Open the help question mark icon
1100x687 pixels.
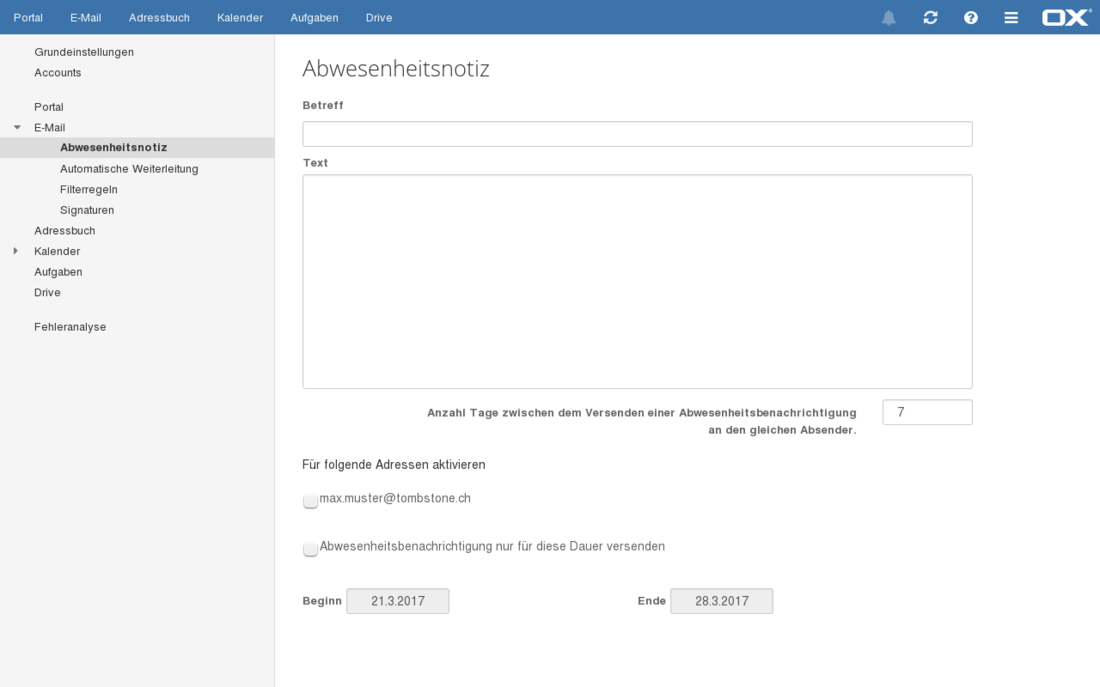coord(970,18)
